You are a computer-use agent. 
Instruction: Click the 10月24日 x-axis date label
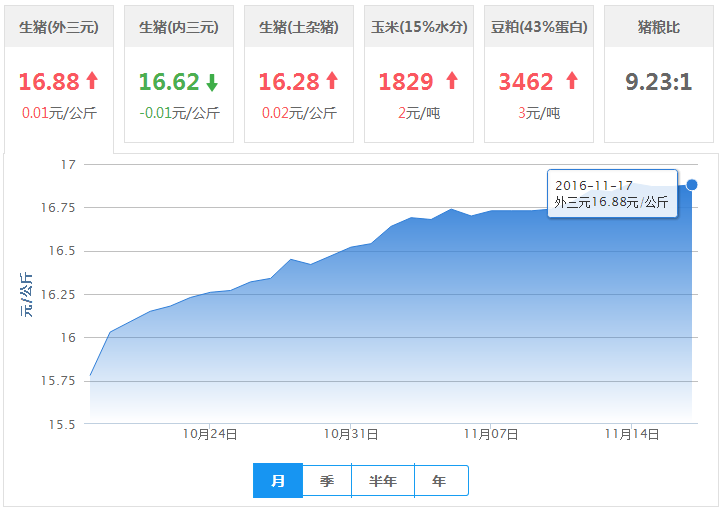pyautogui.click(x=210, y=434)
